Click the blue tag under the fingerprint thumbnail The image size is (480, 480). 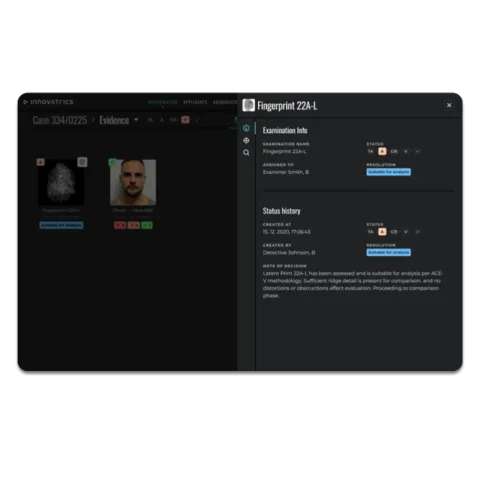click(x=61, y=225)
